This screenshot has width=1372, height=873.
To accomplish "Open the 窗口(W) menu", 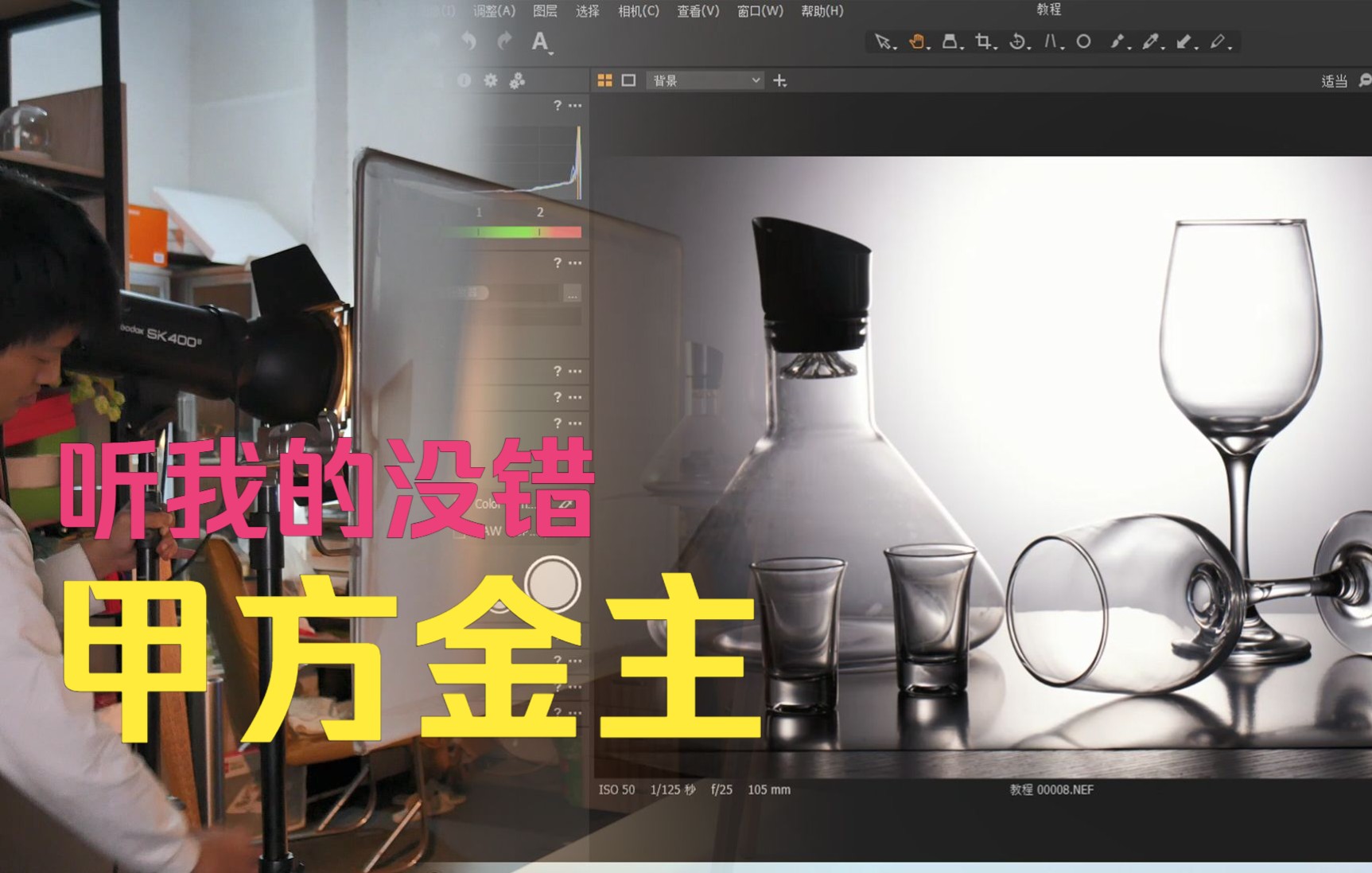I will point(760,11).
